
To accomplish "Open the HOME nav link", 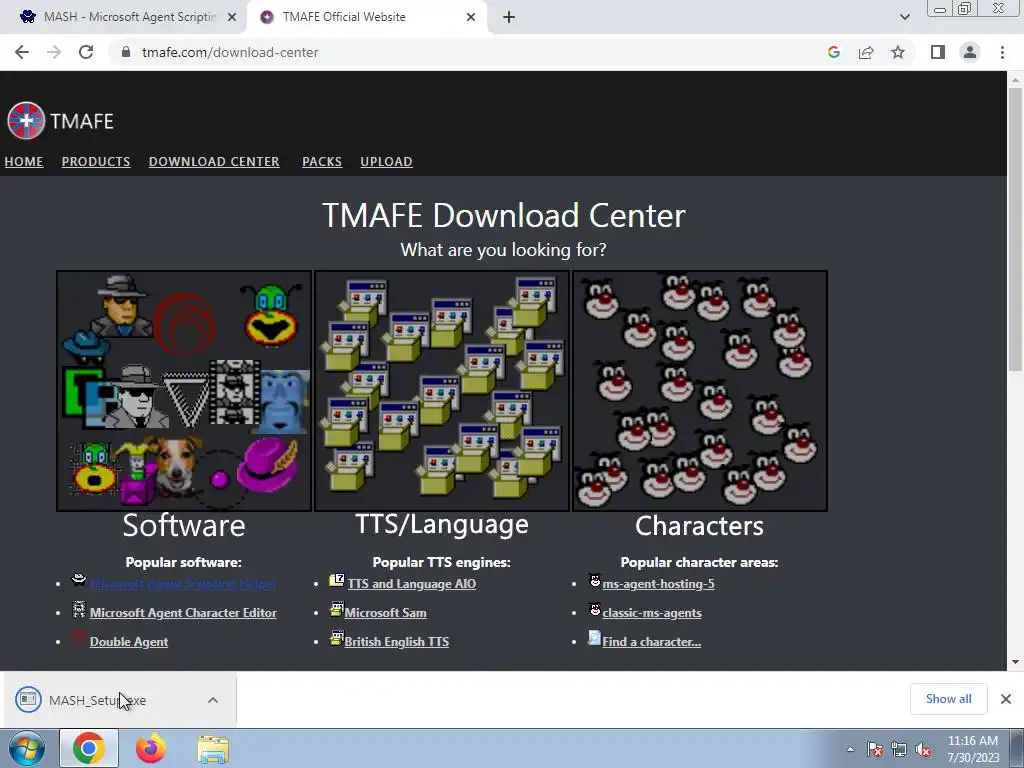I will (24, 161).
